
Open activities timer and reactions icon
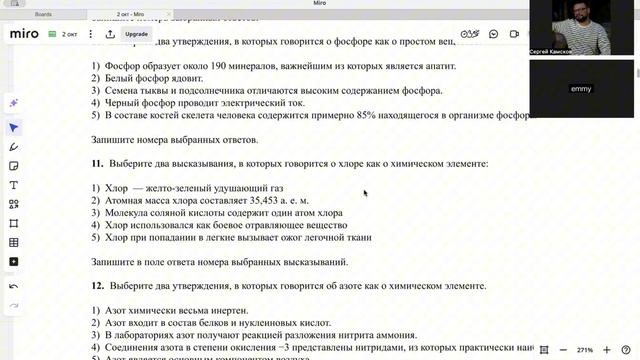pyautogui.click(x=470, y=34)
